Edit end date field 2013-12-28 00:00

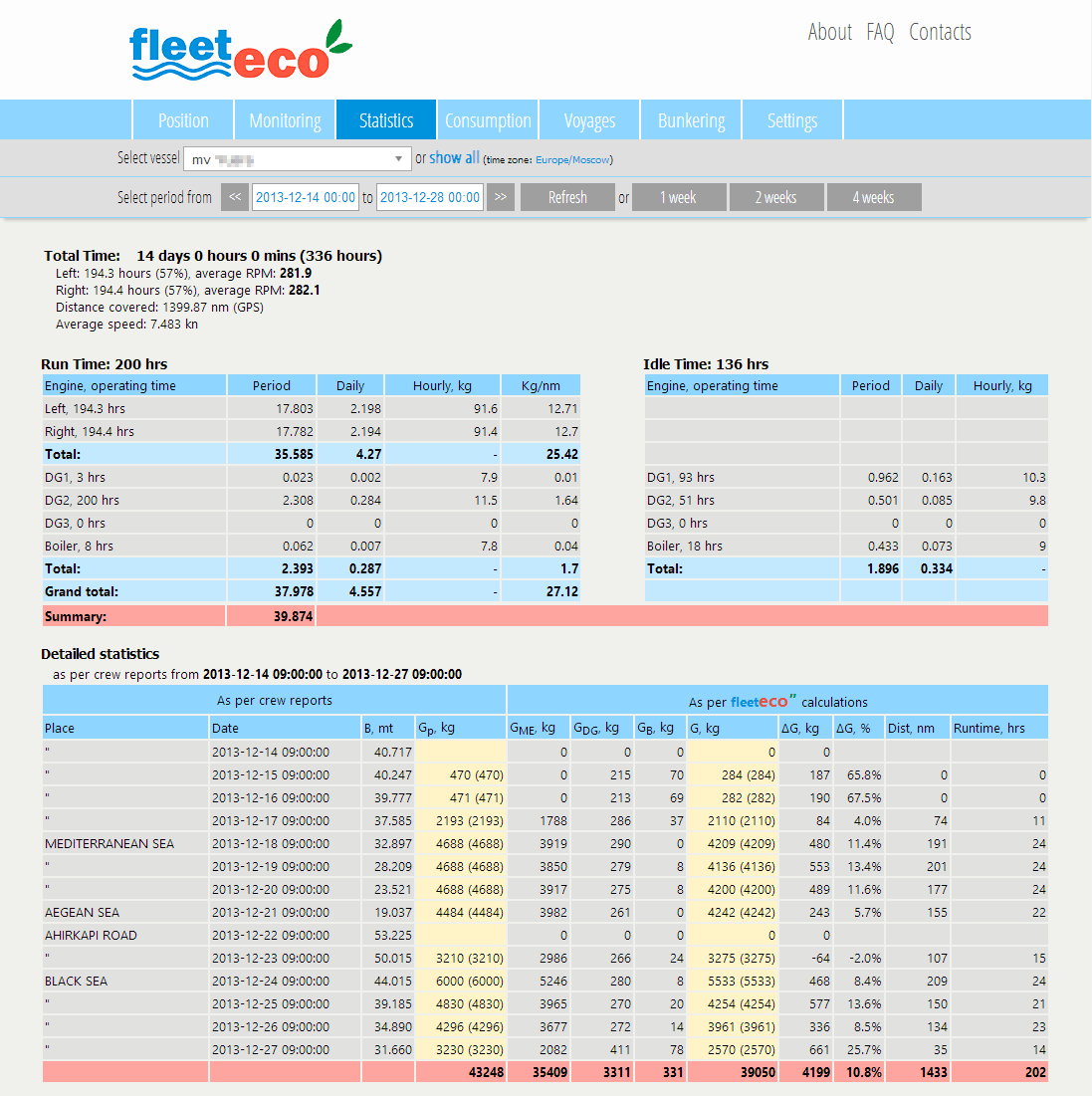tap(430, 197)
